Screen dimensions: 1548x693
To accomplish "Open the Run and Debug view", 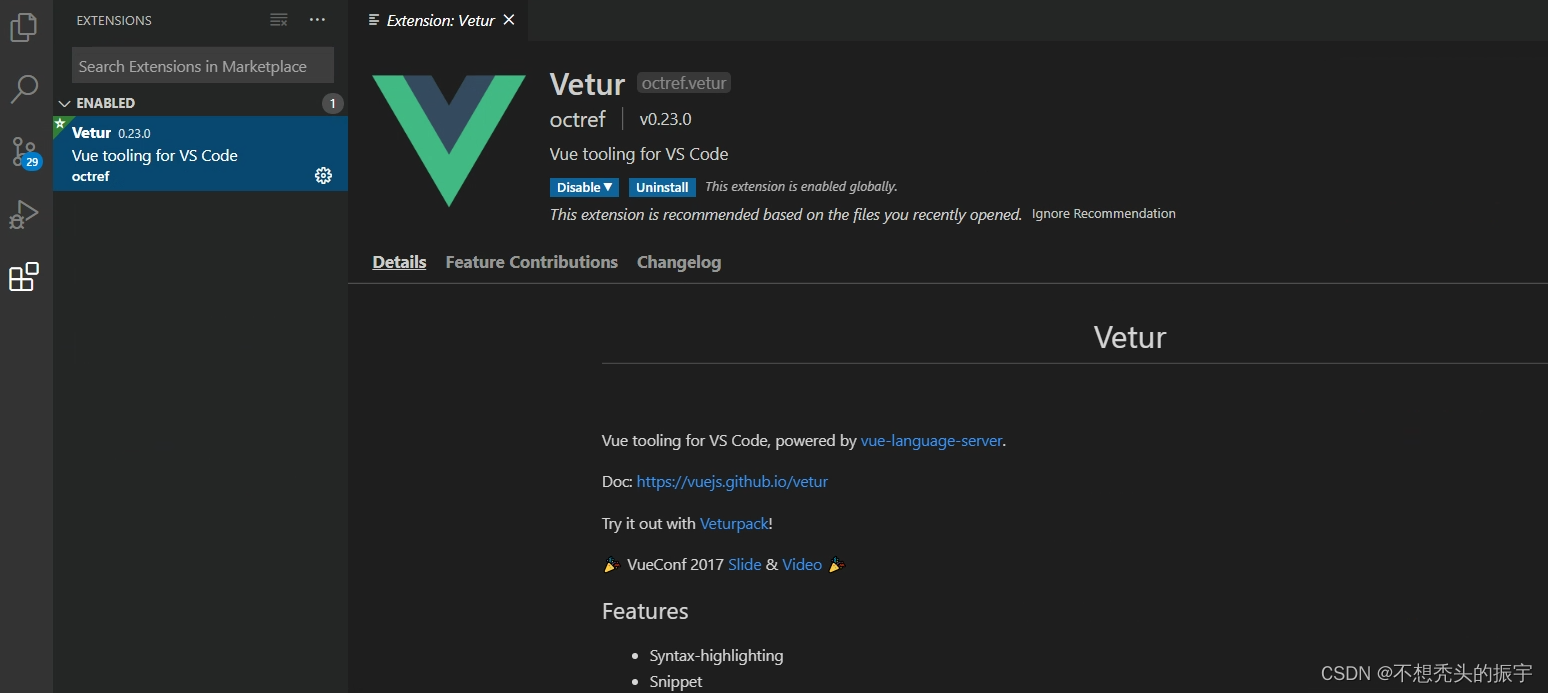I will (24, 214).
